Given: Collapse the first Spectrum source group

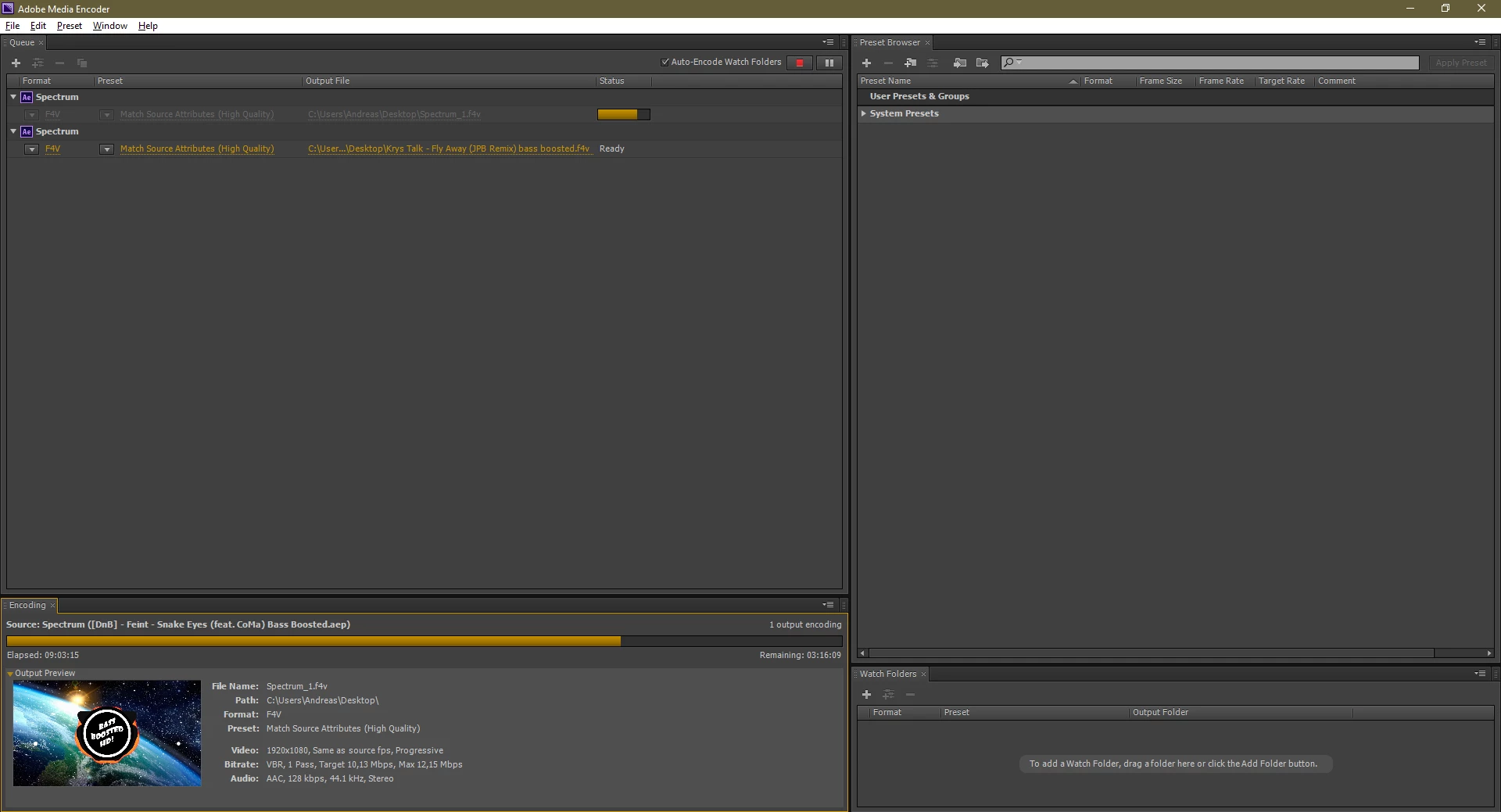Looking at the screenshot, I should coord(13,97).
